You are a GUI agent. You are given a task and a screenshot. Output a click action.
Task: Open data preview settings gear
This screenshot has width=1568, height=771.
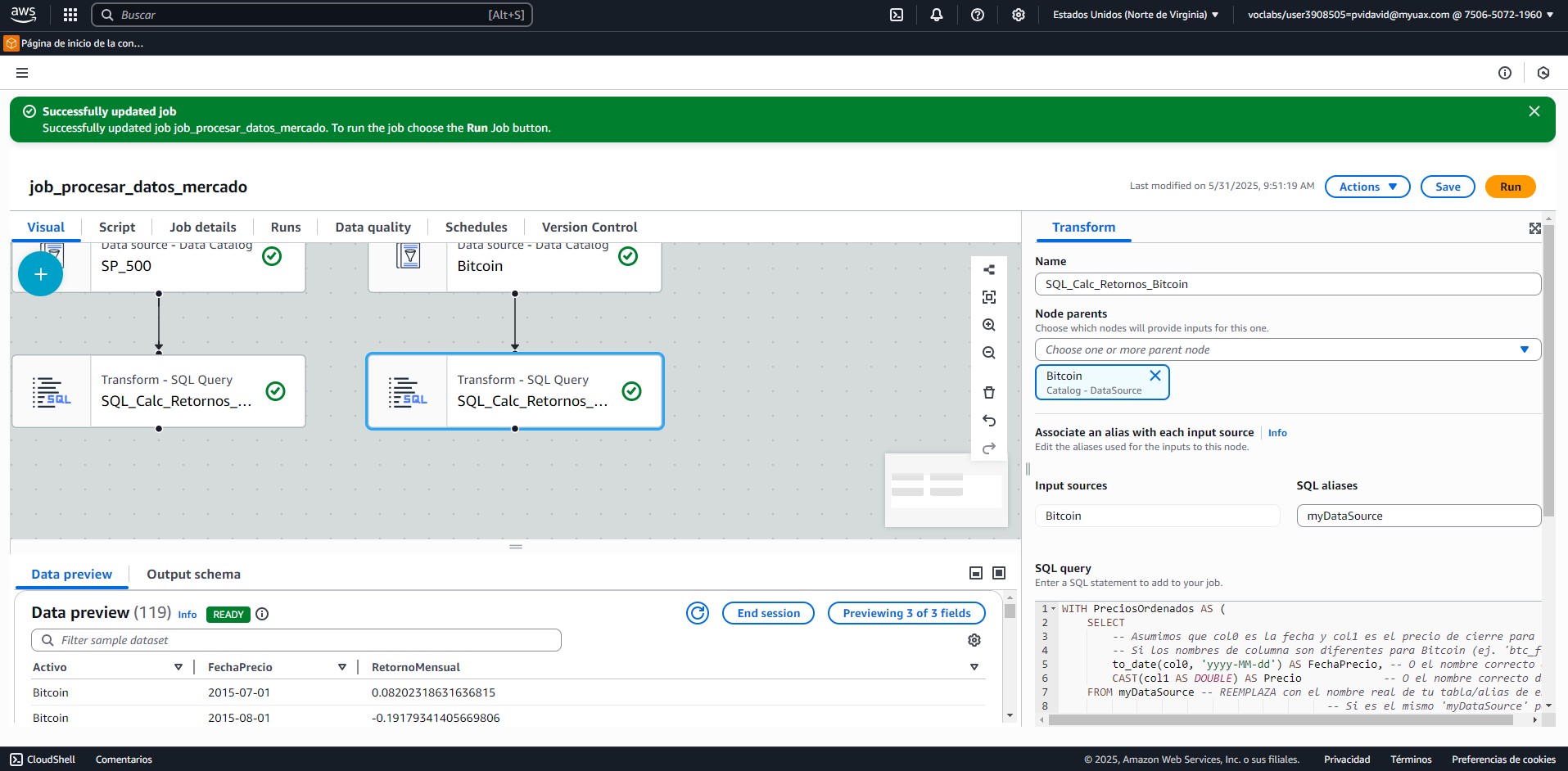974,640
